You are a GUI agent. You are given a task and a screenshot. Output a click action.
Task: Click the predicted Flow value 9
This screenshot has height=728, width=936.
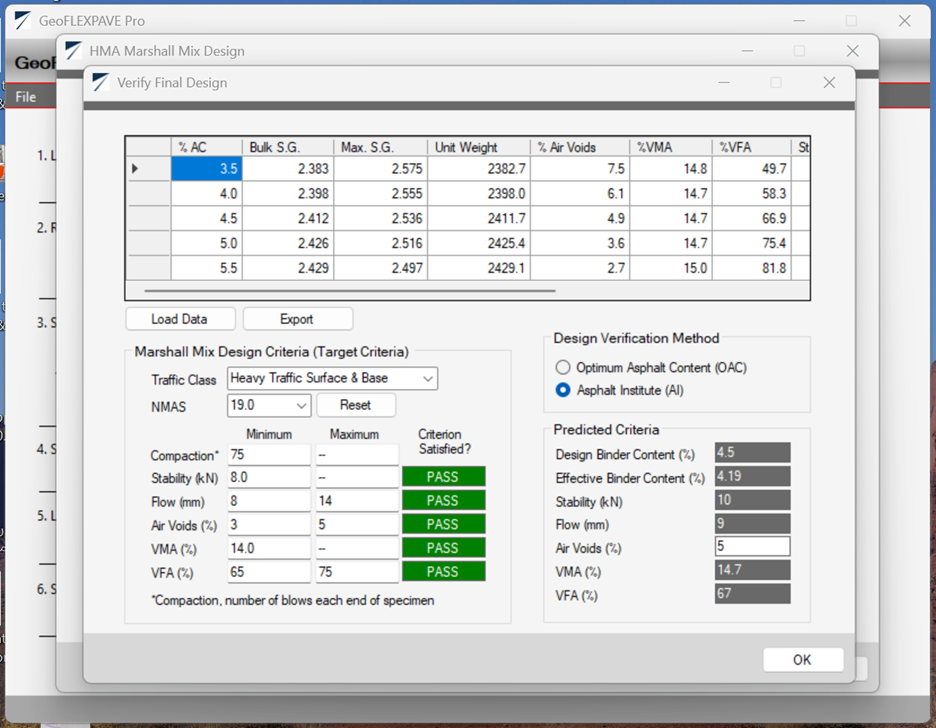pos(752,523)
